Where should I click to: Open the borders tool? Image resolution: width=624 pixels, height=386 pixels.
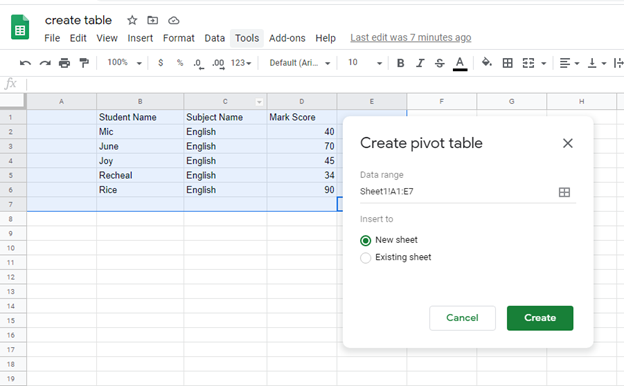click(x=507, y=63)
